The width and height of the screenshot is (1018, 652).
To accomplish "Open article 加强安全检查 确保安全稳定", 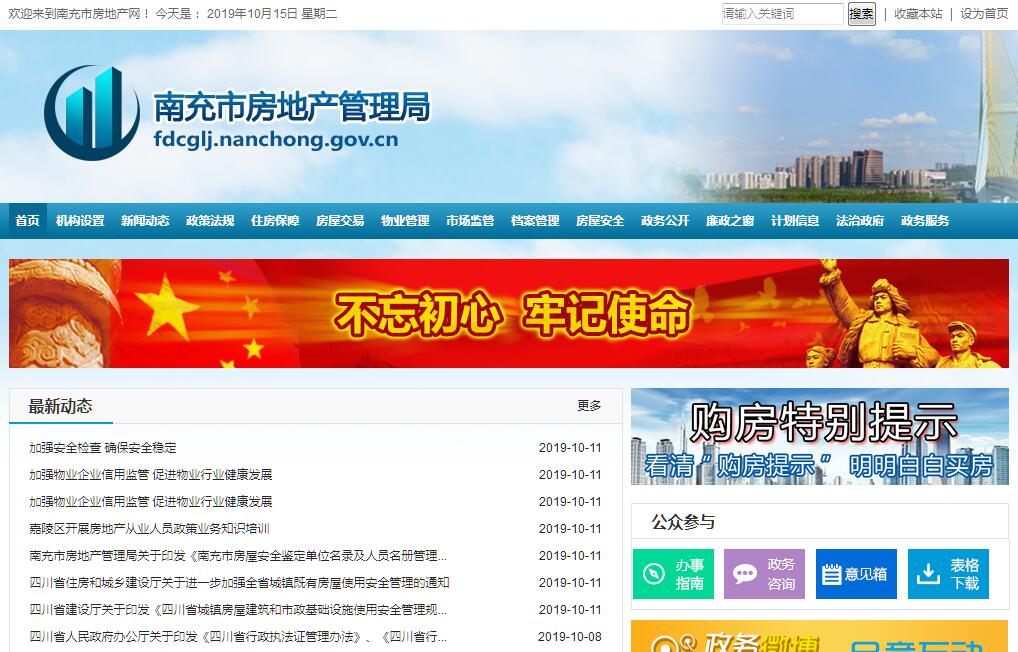I will (103, 448).
